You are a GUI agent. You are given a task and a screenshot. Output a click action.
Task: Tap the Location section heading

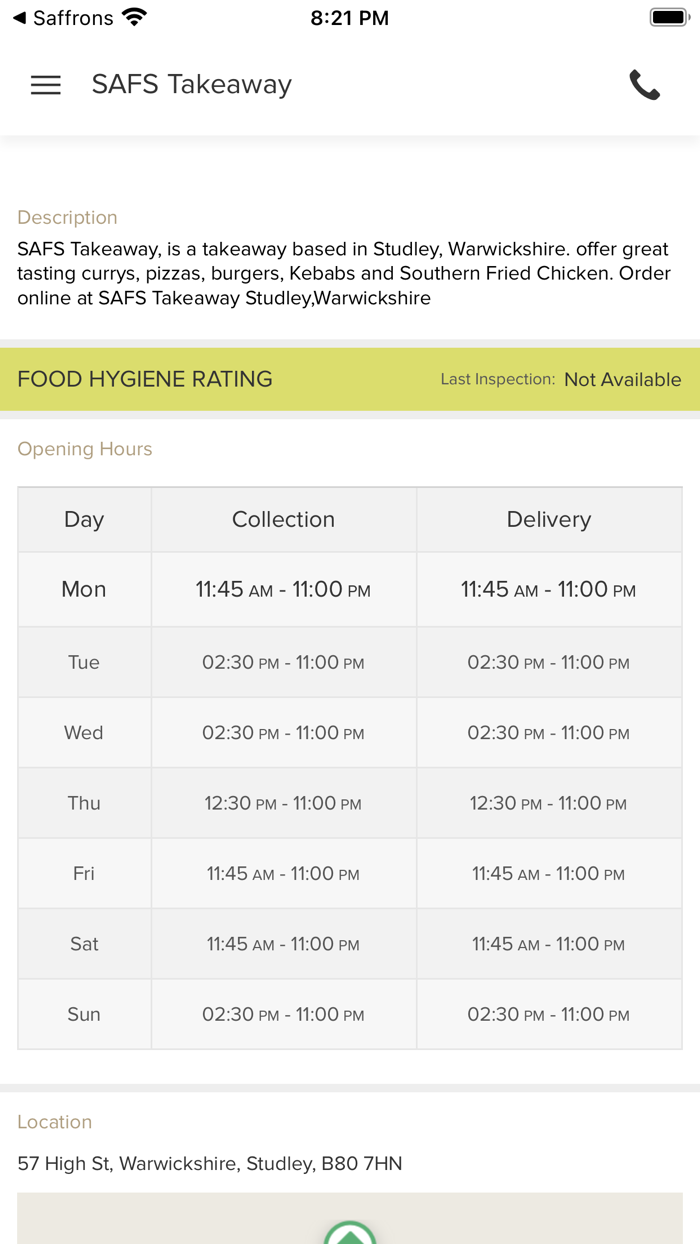[x=54, y=1122]
